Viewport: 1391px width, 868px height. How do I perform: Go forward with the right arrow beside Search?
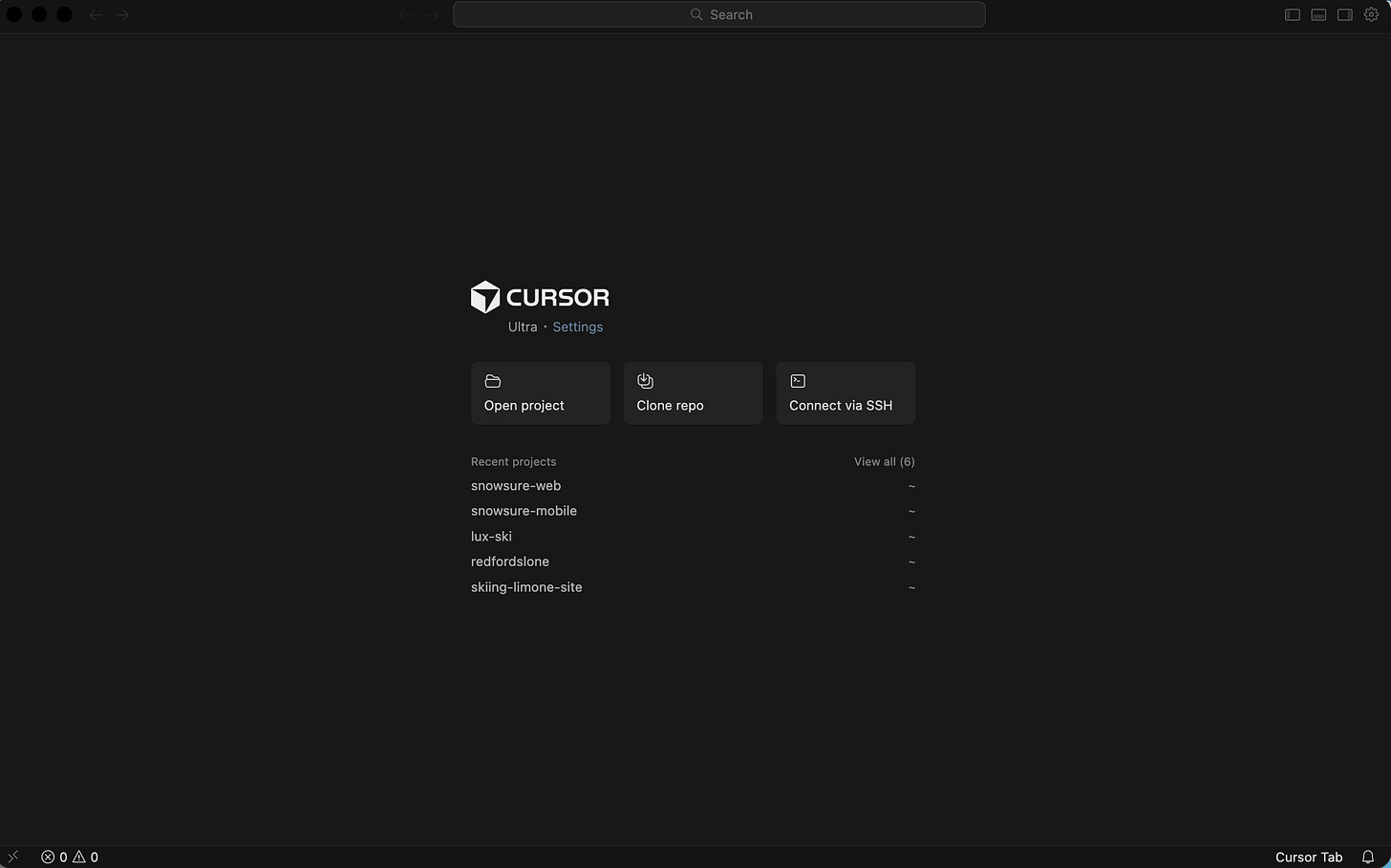432,14
